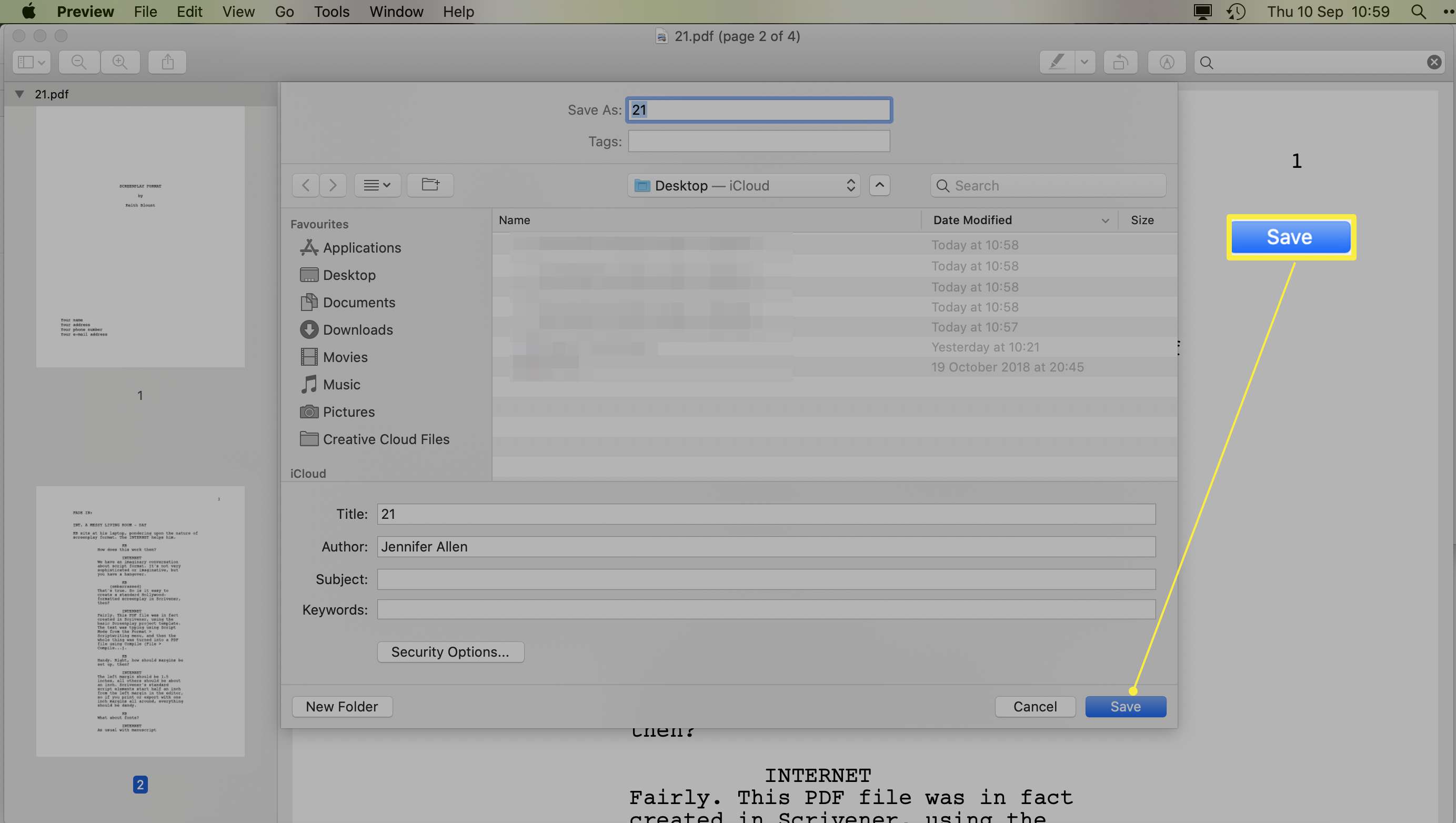Select Desktop in Favourites sidebar
1456x823 pixels.
point(337,275)
